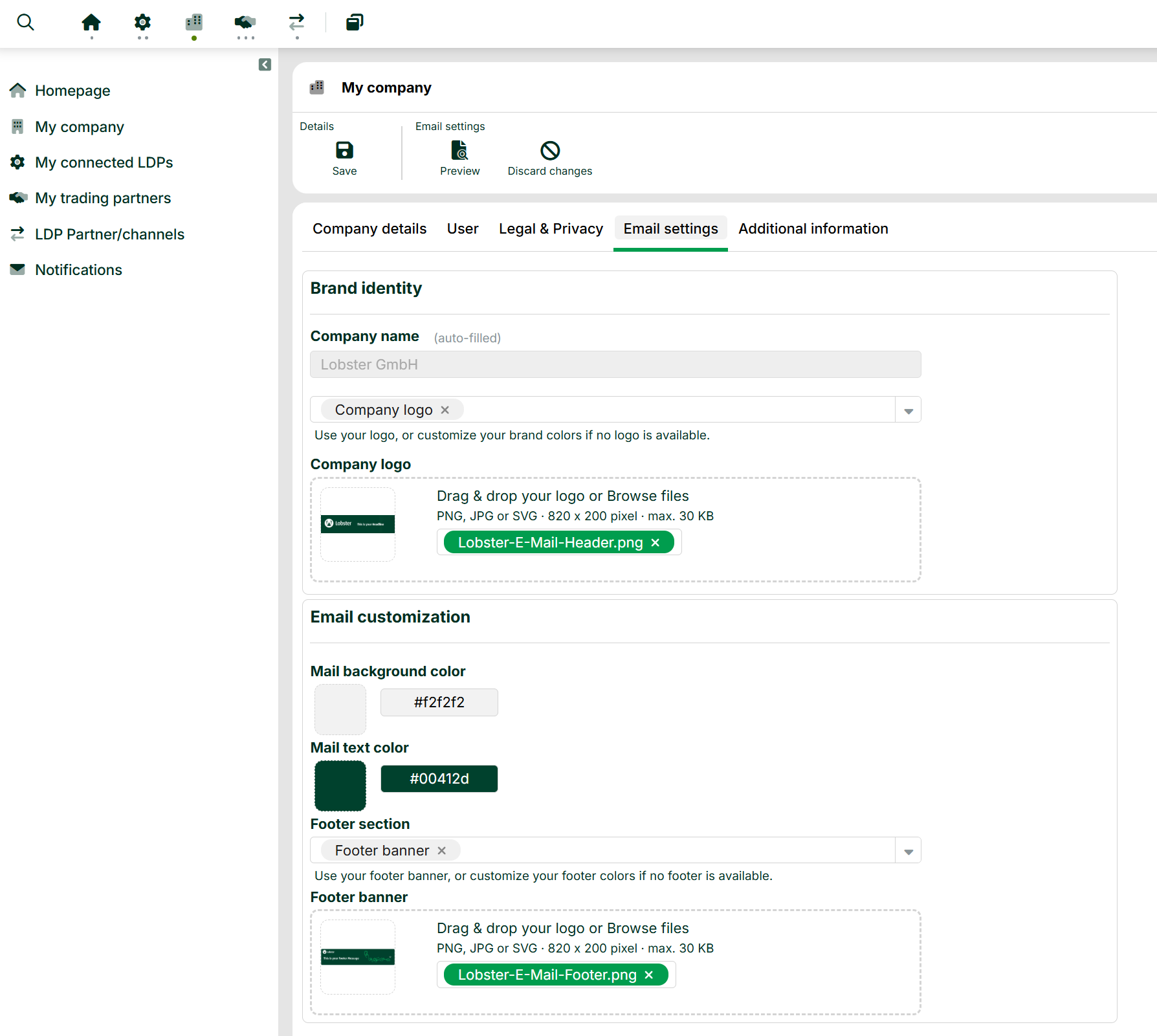
Task: Click the Footer section label
Action: (360, 824)
